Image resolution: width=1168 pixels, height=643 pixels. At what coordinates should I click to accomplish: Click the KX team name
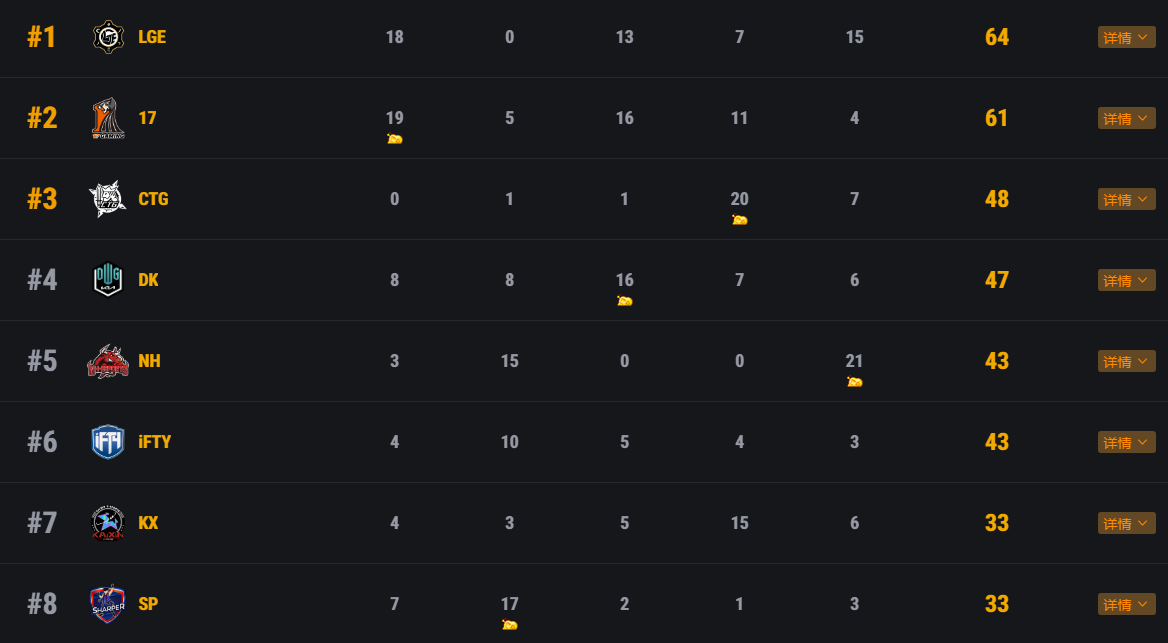(x=148, y=523)
